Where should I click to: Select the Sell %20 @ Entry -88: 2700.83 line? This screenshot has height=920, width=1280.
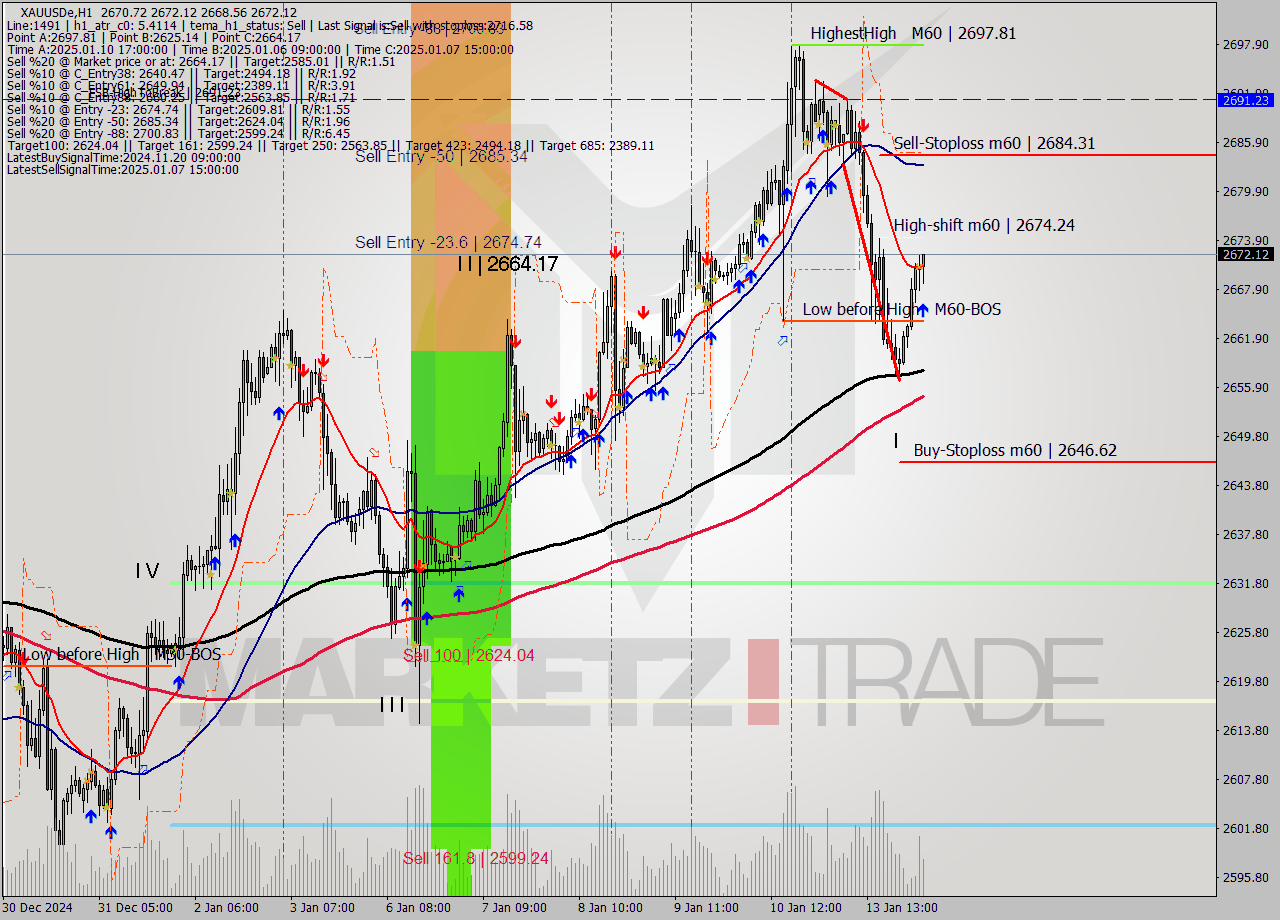pos(179,133)
